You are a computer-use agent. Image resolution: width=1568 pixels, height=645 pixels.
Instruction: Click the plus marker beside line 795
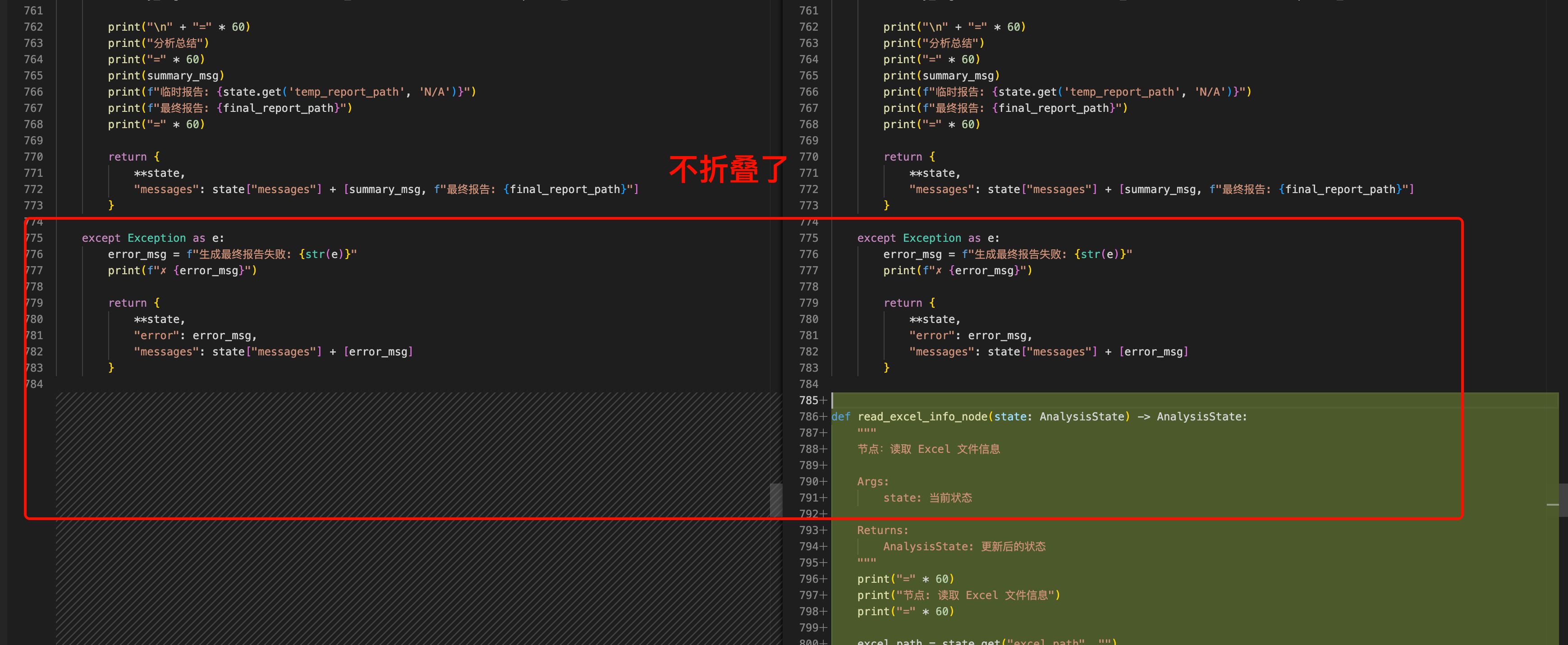824,563
